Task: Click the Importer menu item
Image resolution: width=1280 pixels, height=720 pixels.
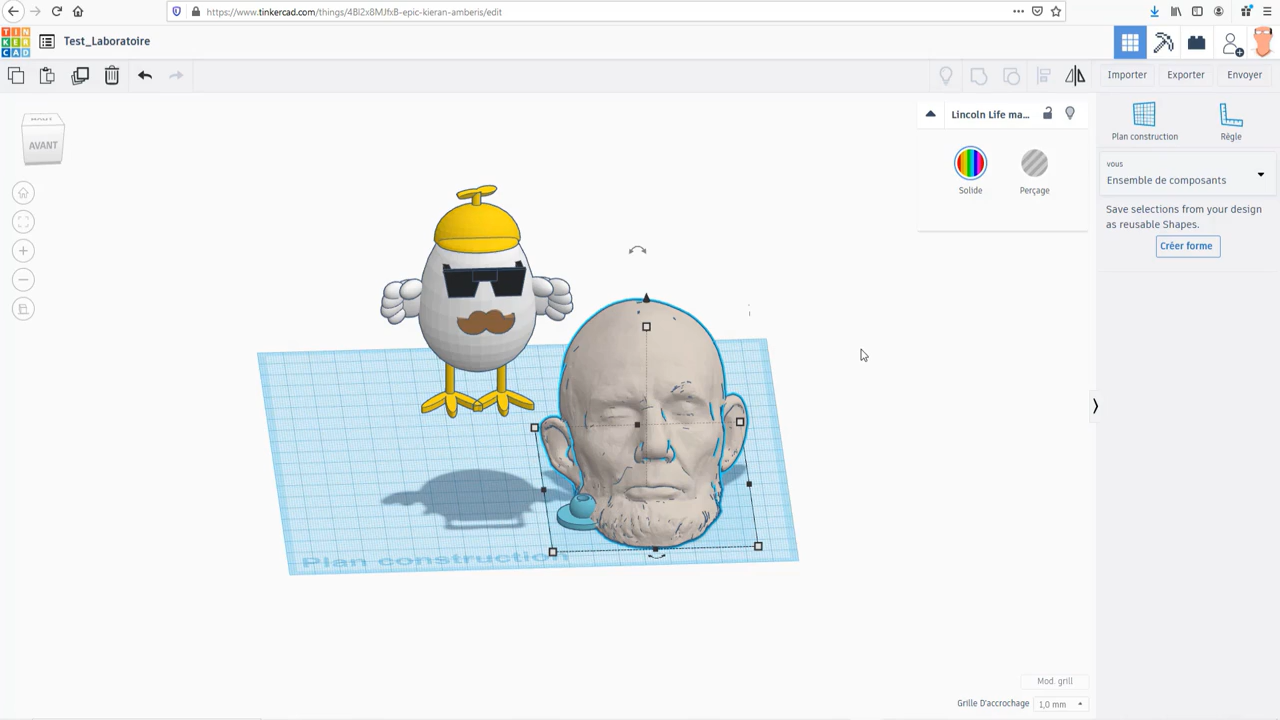Action: tap(1127, 74)
